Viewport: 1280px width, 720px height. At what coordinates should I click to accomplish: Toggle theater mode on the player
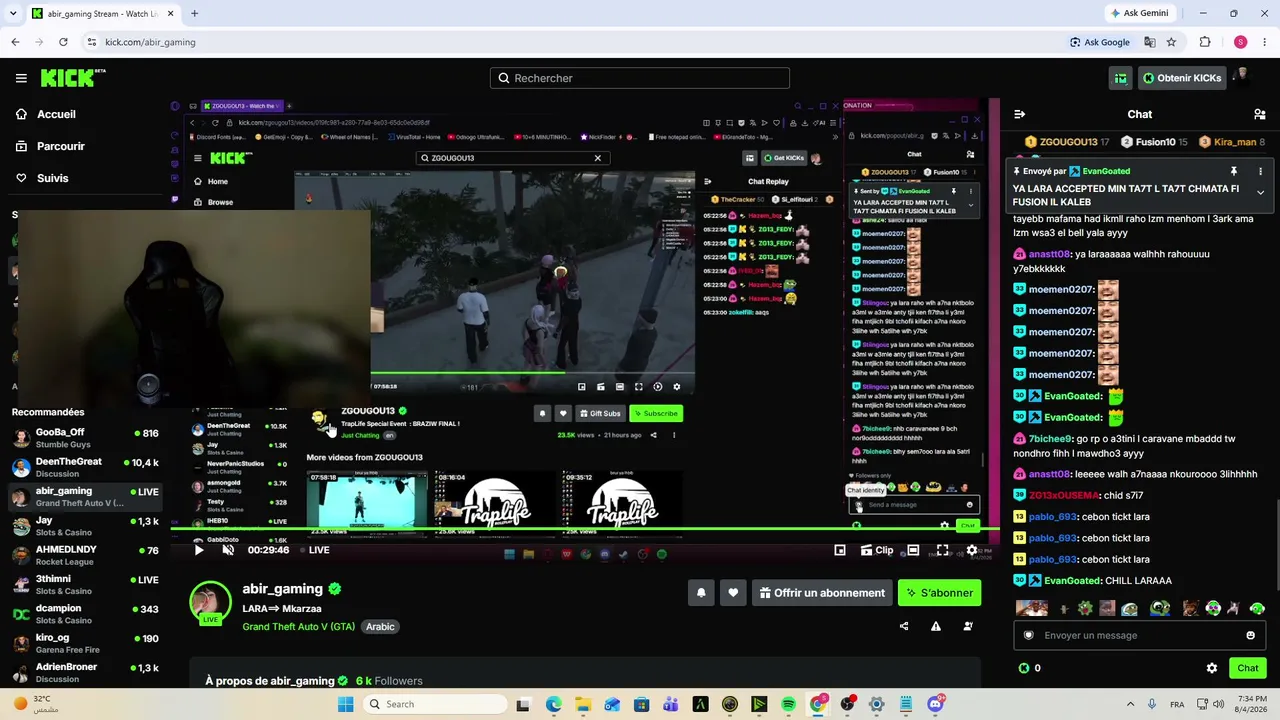pos(913,550)
